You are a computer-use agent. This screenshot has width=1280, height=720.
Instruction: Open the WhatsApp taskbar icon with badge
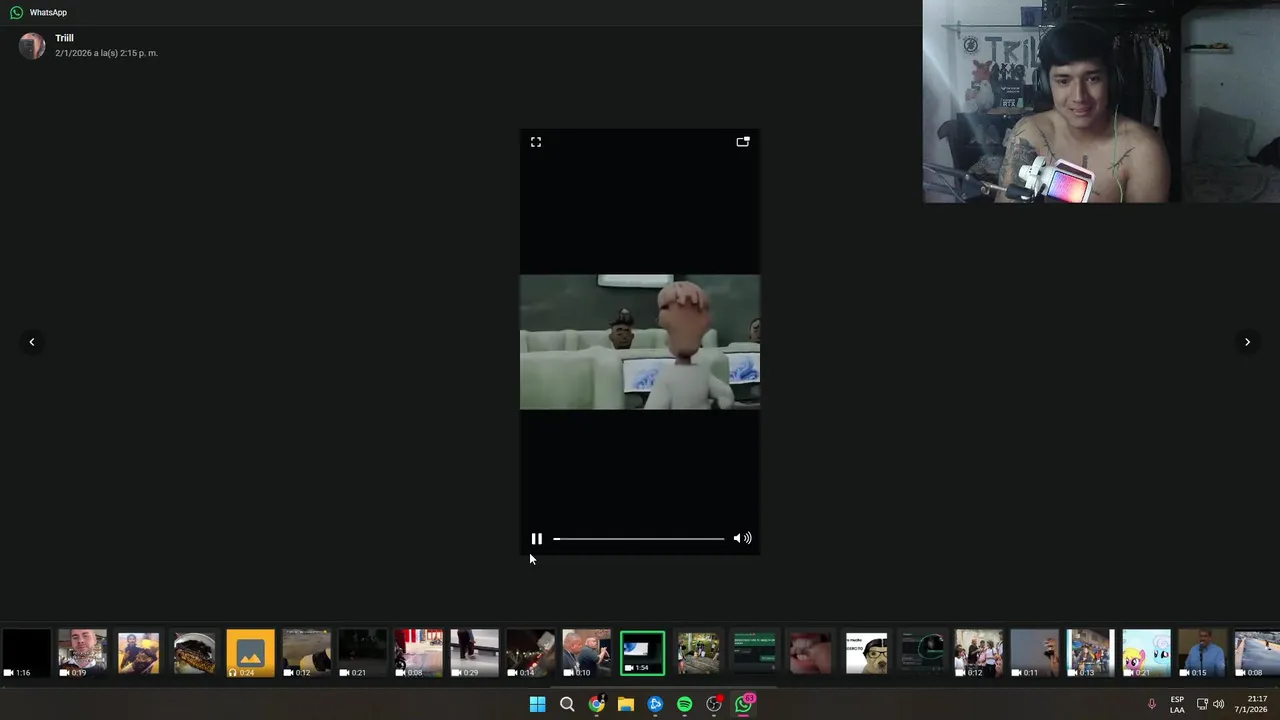pyautogui.click(x=744, y=704)
